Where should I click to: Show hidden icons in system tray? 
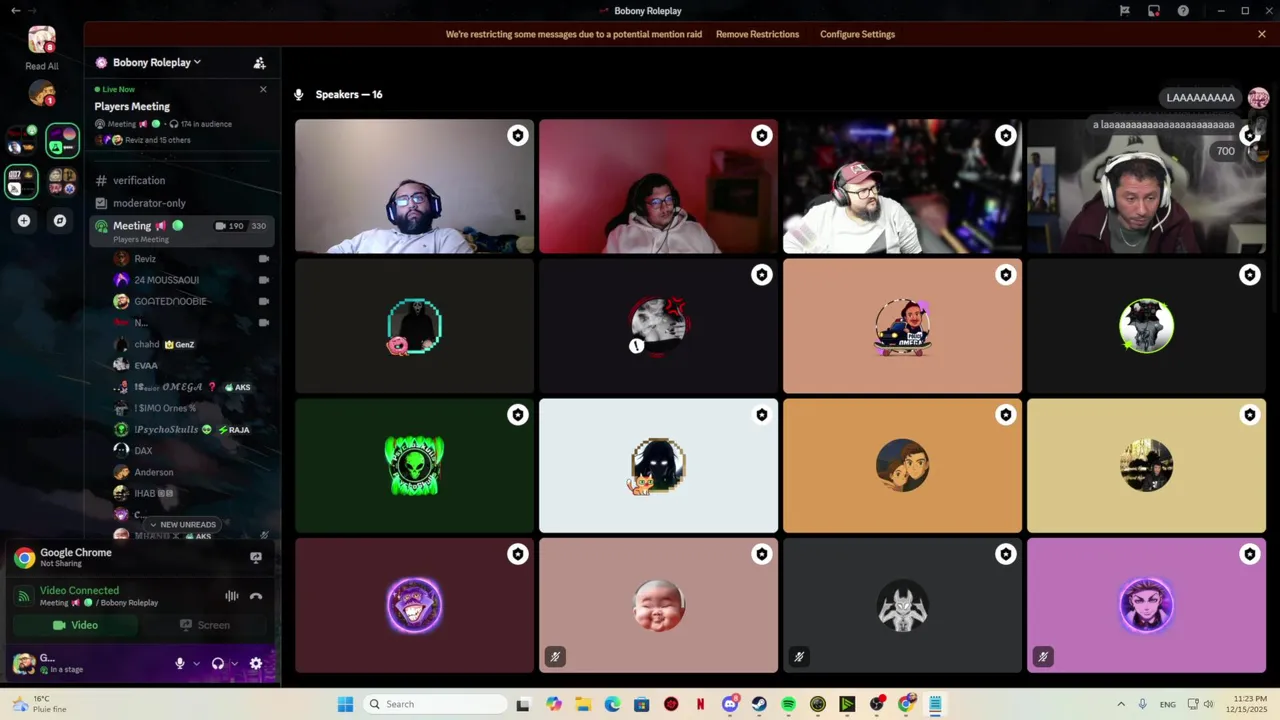tap(1120, 704)
